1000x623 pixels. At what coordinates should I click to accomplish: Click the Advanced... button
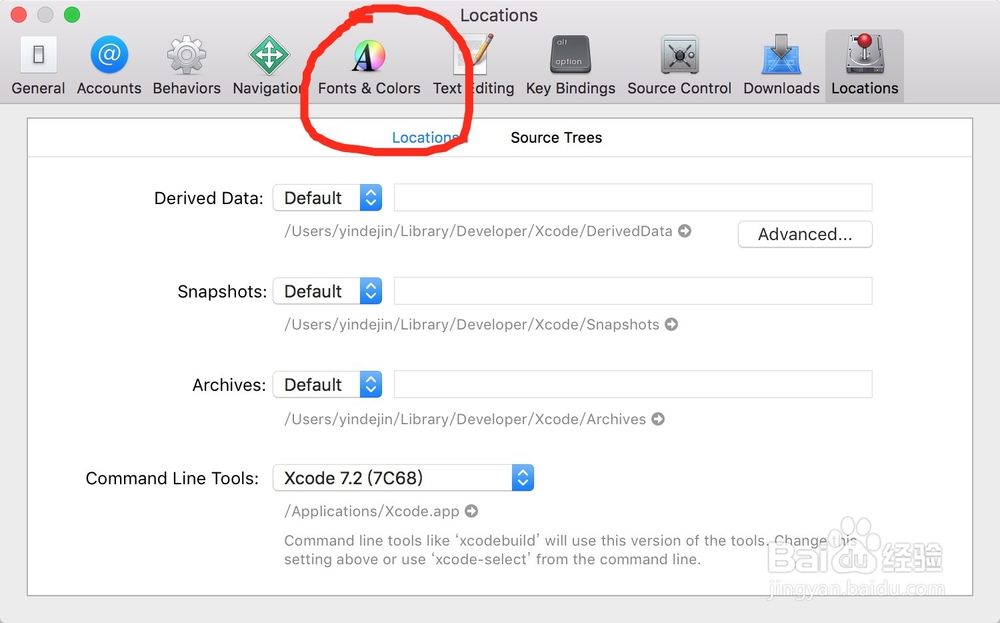click(805, 234)
